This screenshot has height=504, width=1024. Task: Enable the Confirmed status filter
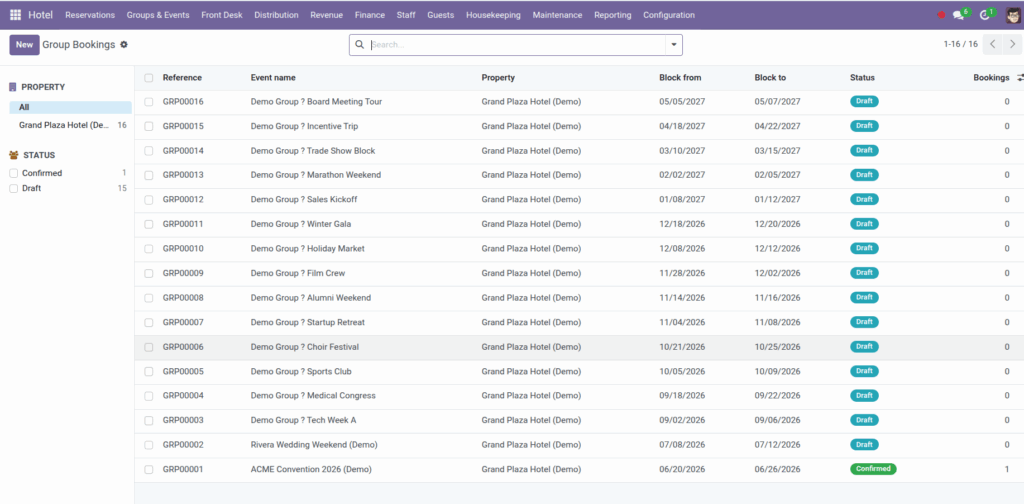14,173
